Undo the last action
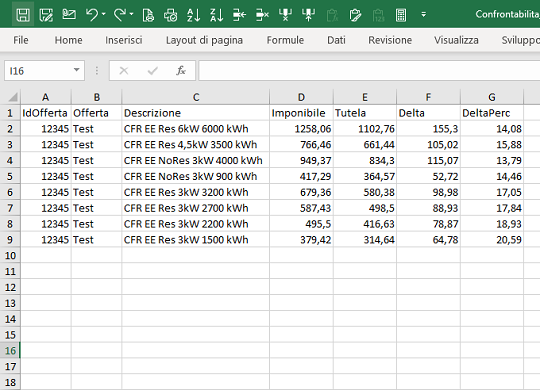Screen dimensions: 540x390 (x=92, y=15)
